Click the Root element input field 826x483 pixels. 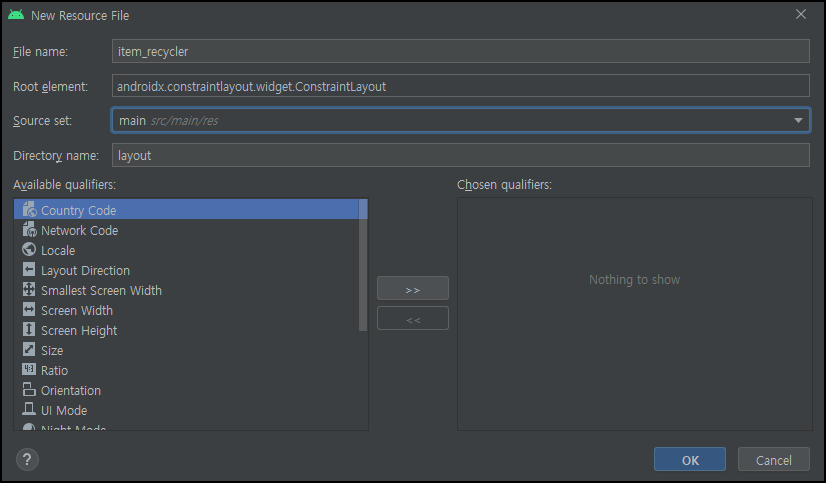click(x=461, y=86)
